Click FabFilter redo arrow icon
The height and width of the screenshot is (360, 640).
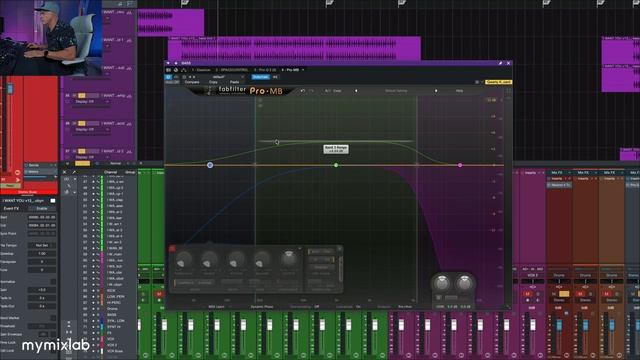coord(312,91)
